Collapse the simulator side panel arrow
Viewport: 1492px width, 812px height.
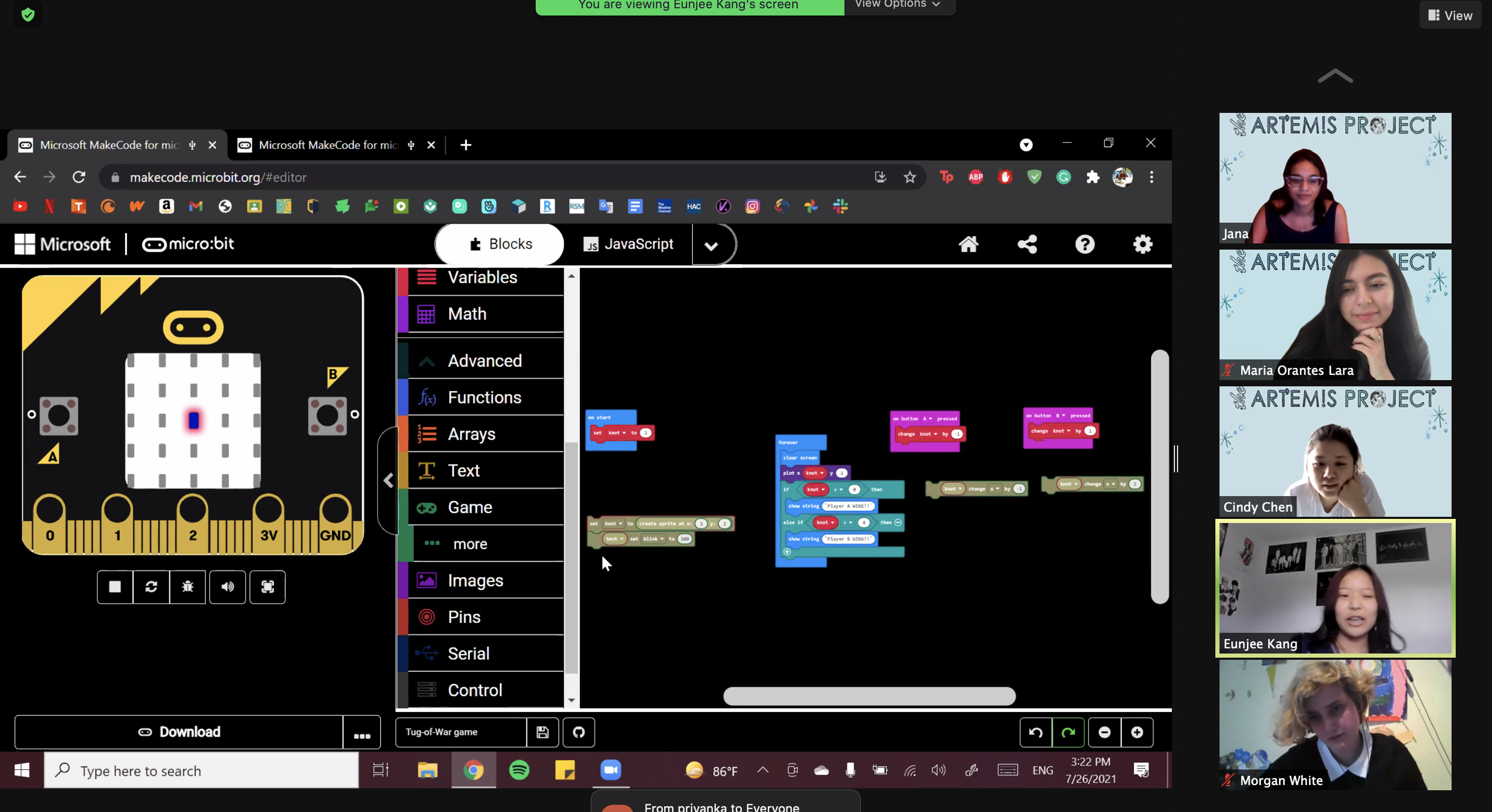click(x=389, y=480)
